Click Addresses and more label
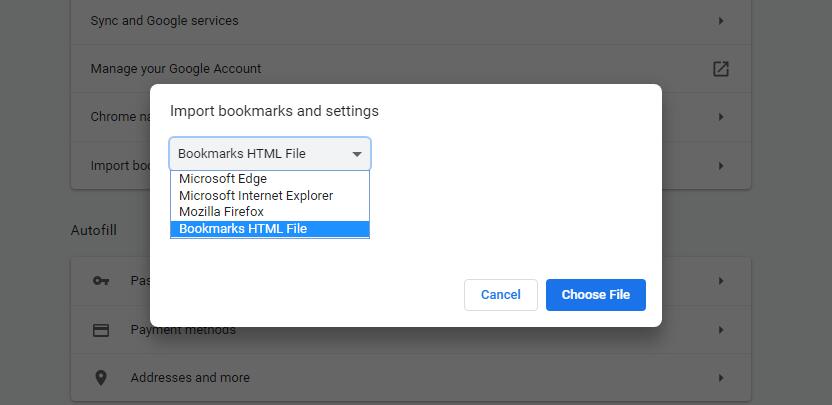The image size is (832, 405). pyautogui.click(x=190, y=378)
